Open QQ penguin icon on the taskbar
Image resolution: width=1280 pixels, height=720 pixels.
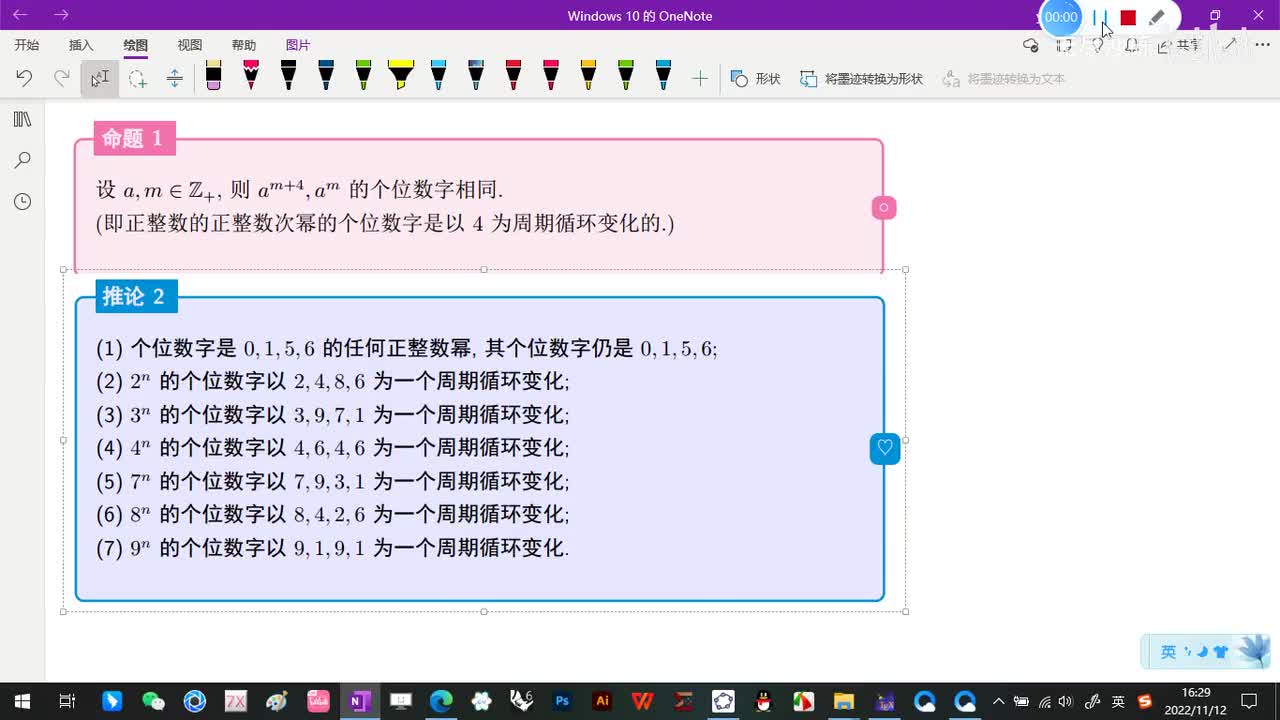point(763,701)
